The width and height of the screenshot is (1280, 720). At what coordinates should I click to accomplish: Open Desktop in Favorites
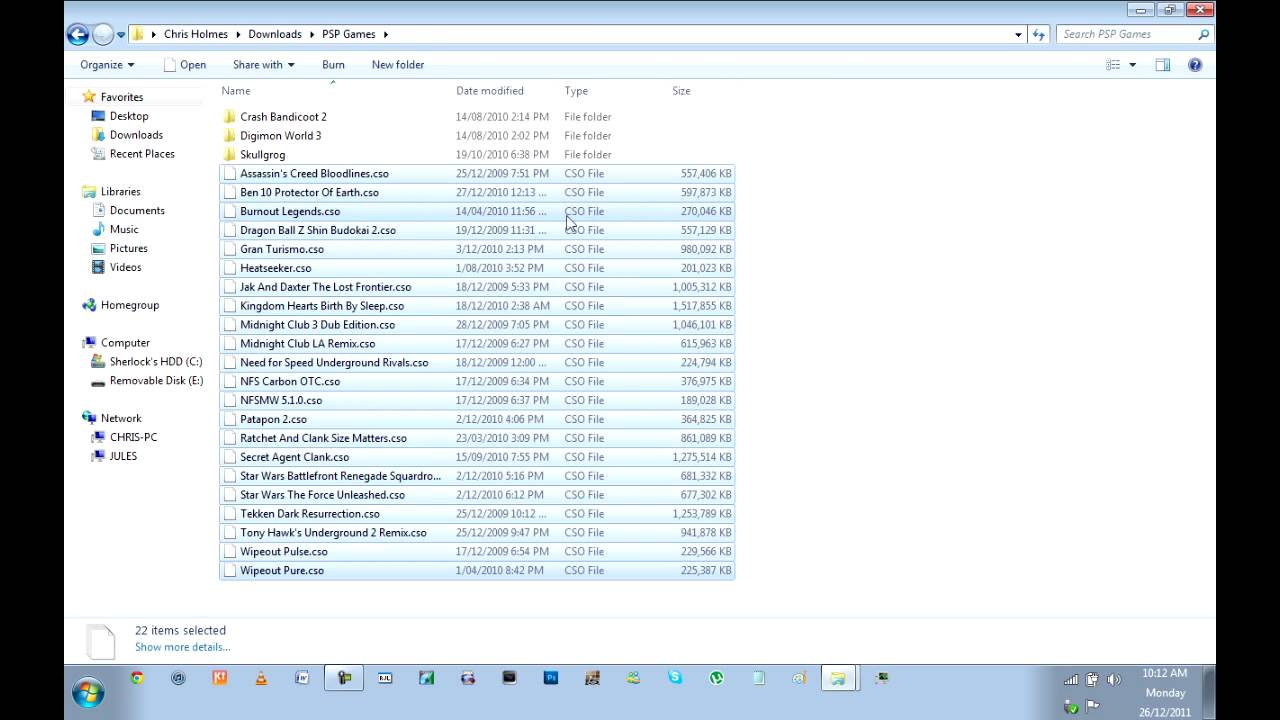click(x=129, y=116)
